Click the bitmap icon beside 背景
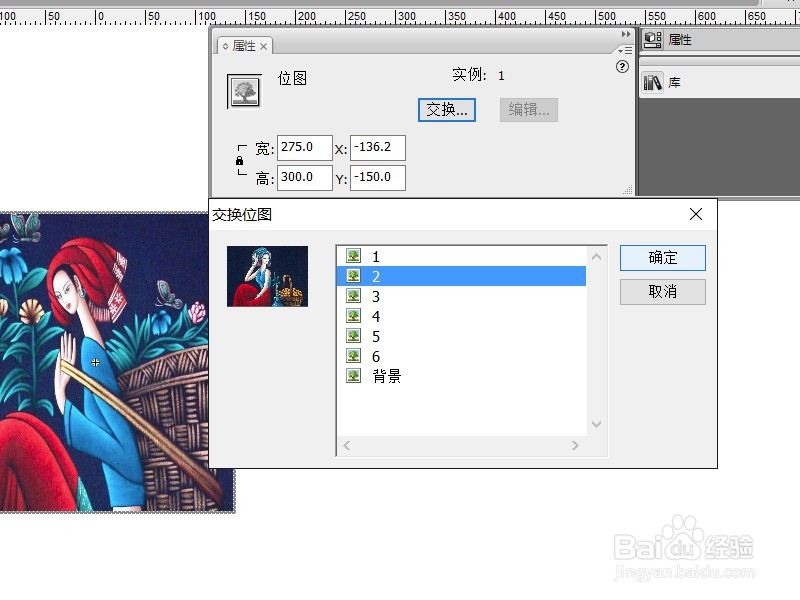This screenshot has width=800, height=600. [354, 376]
